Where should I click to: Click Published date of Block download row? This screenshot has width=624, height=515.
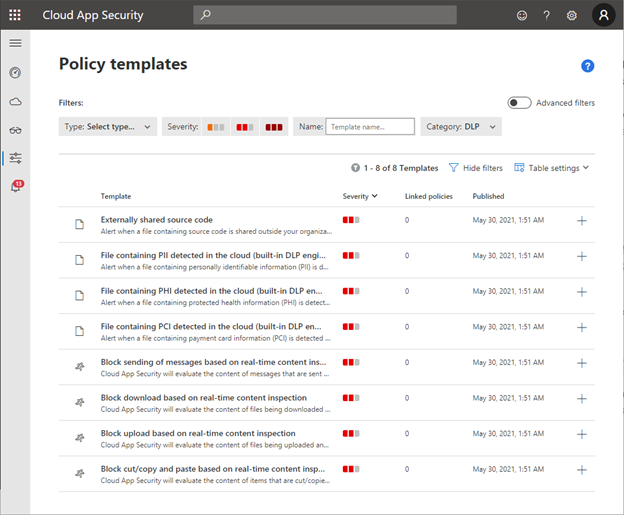508,398
